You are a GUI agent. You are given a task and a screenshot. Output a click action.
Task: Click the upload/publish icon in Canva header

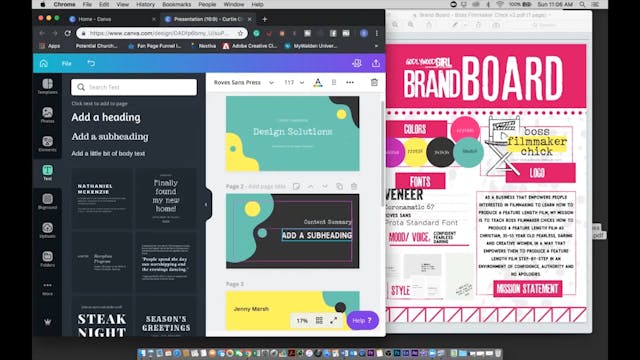pyautogui.click(x=376, y=63)
